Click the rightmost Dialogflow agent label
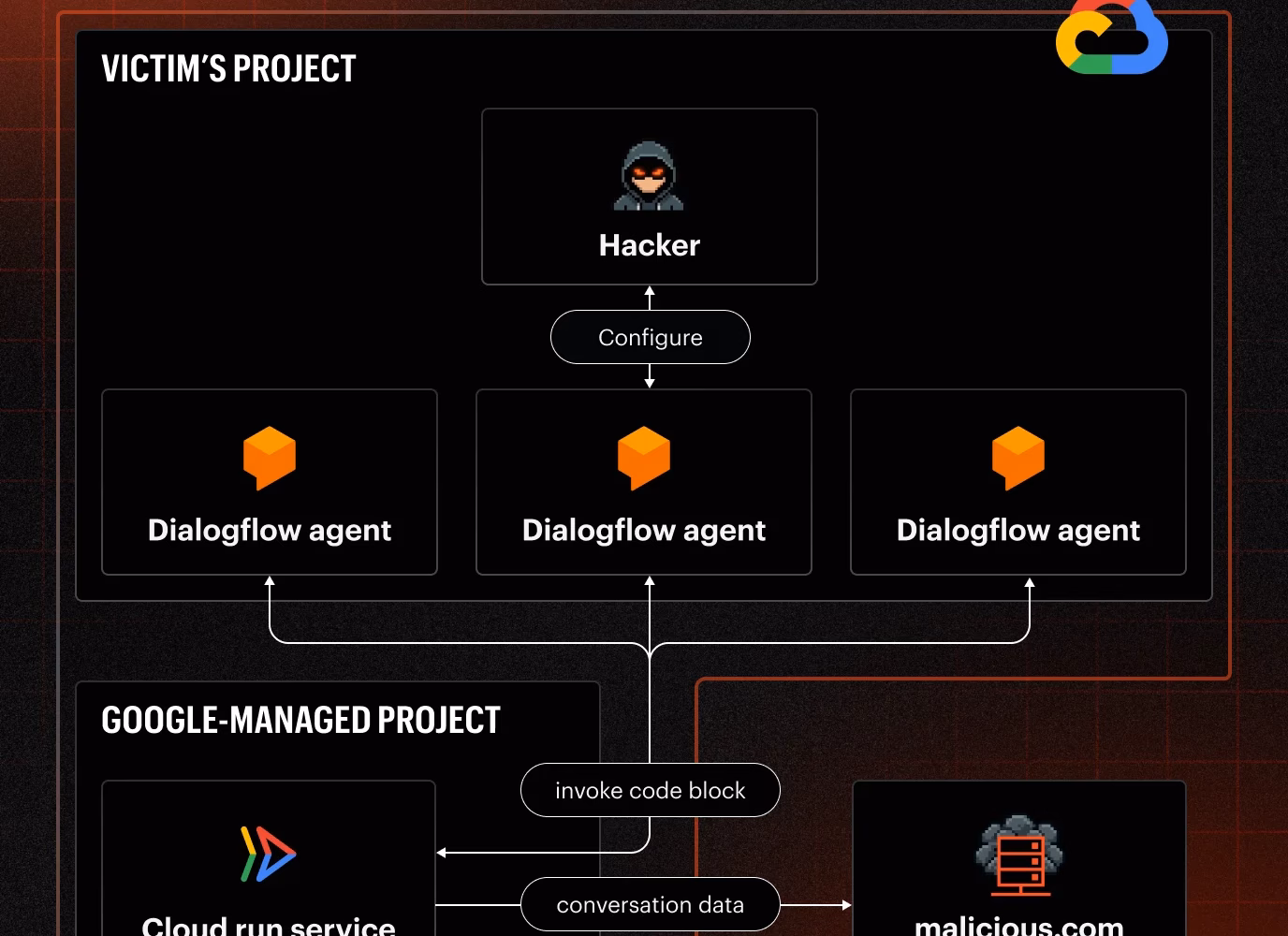 (1018, 531)
